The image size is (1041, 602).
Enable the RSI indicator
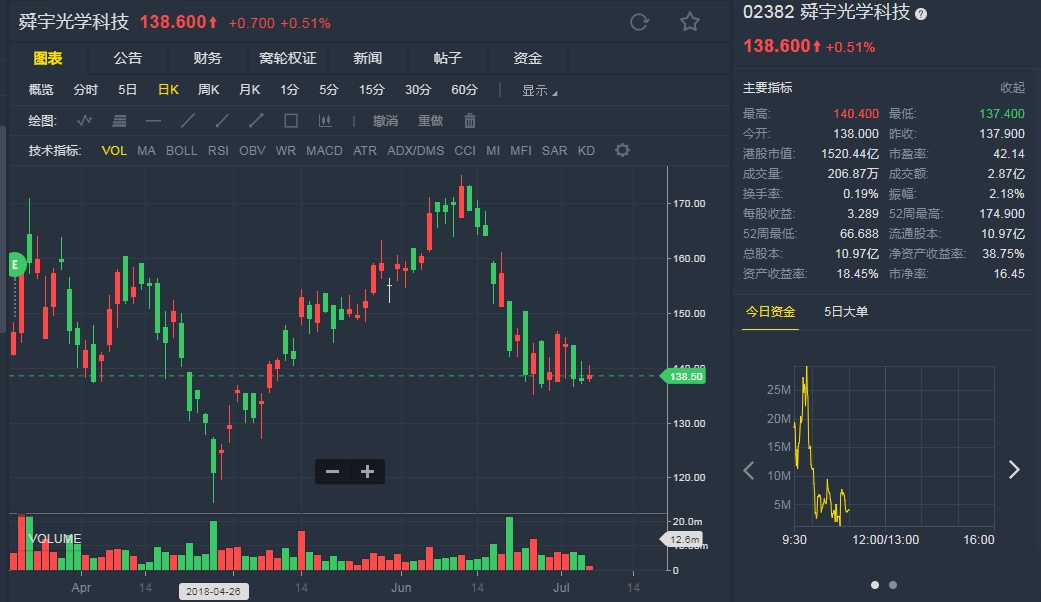[218, 151]
